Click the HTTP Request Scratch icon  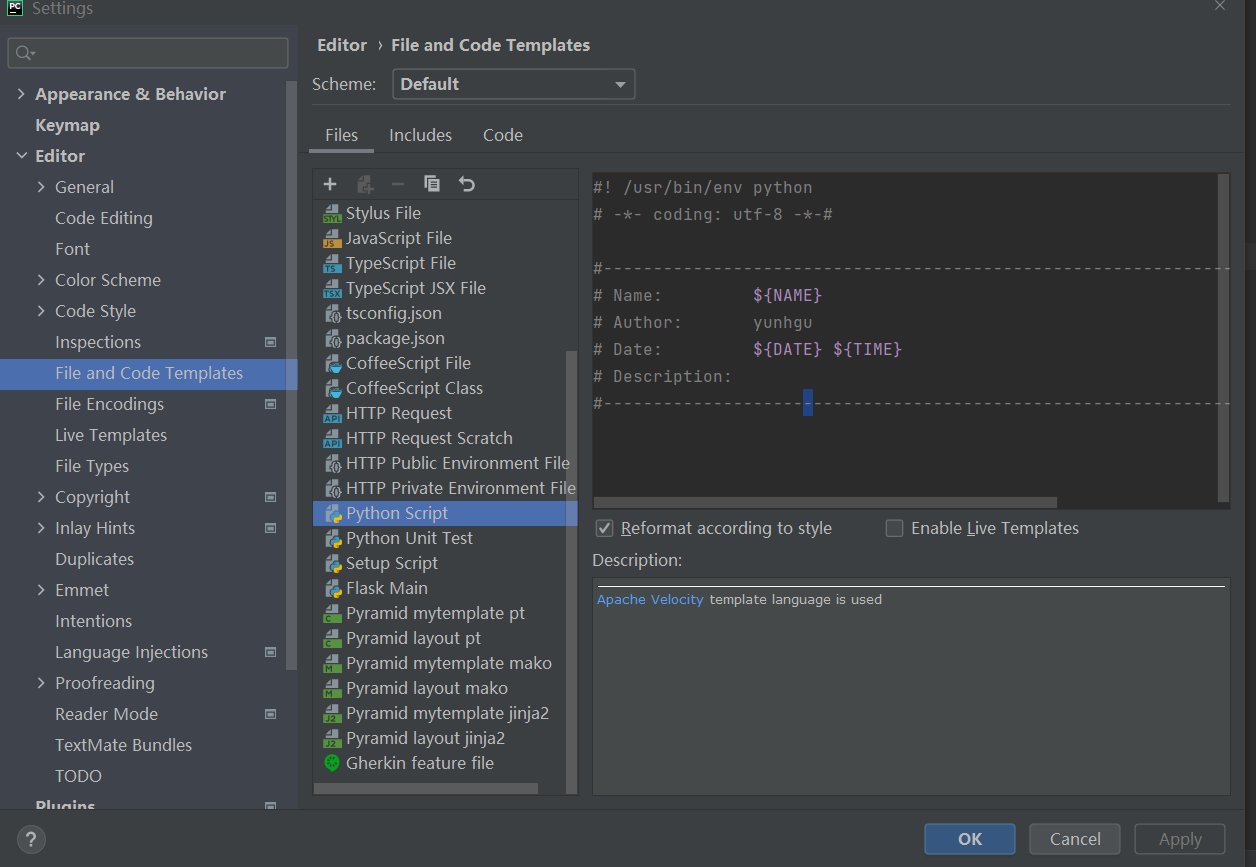333,439
